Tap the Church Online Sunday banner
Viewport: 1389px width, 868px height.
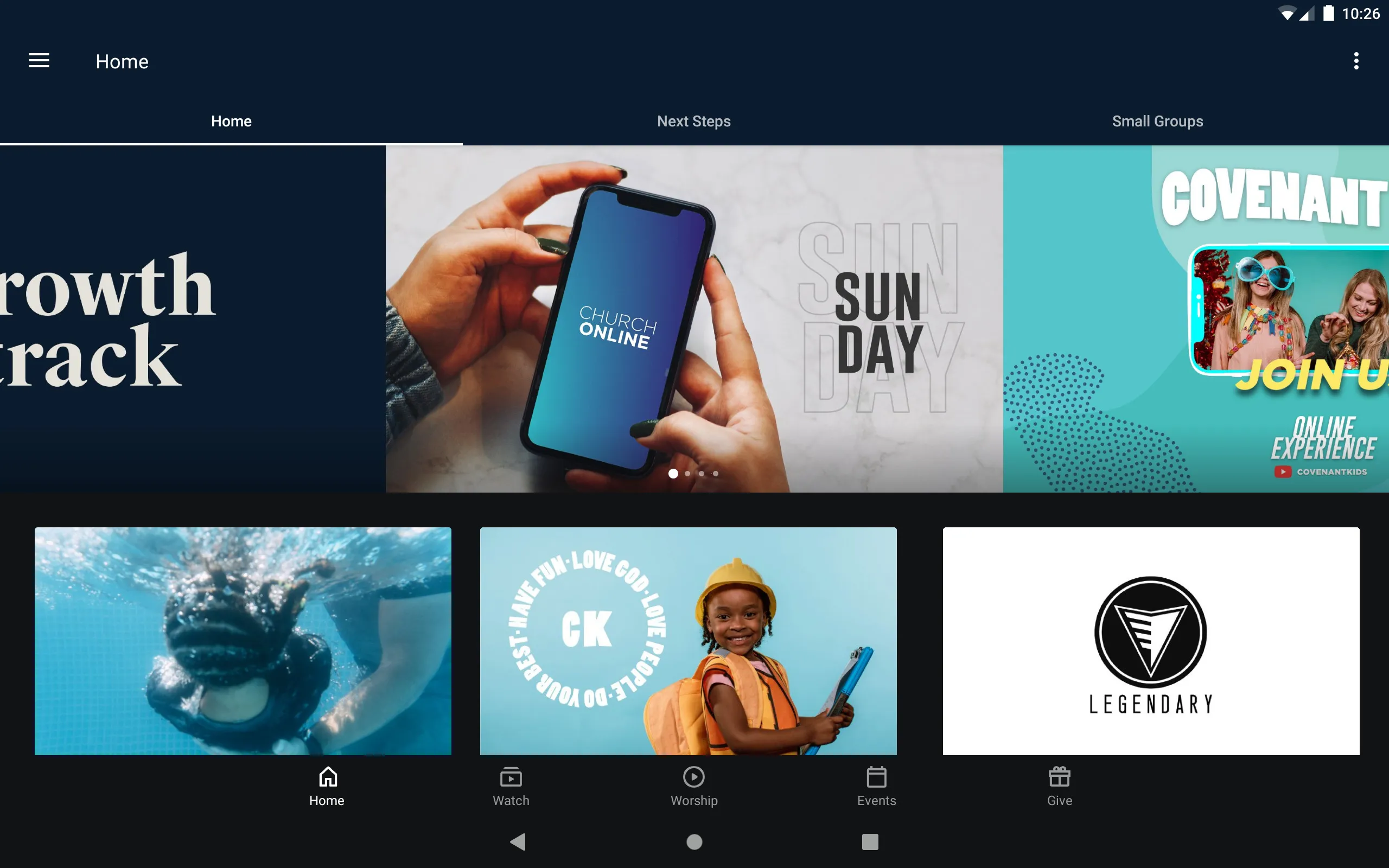[x=694, y=318]
